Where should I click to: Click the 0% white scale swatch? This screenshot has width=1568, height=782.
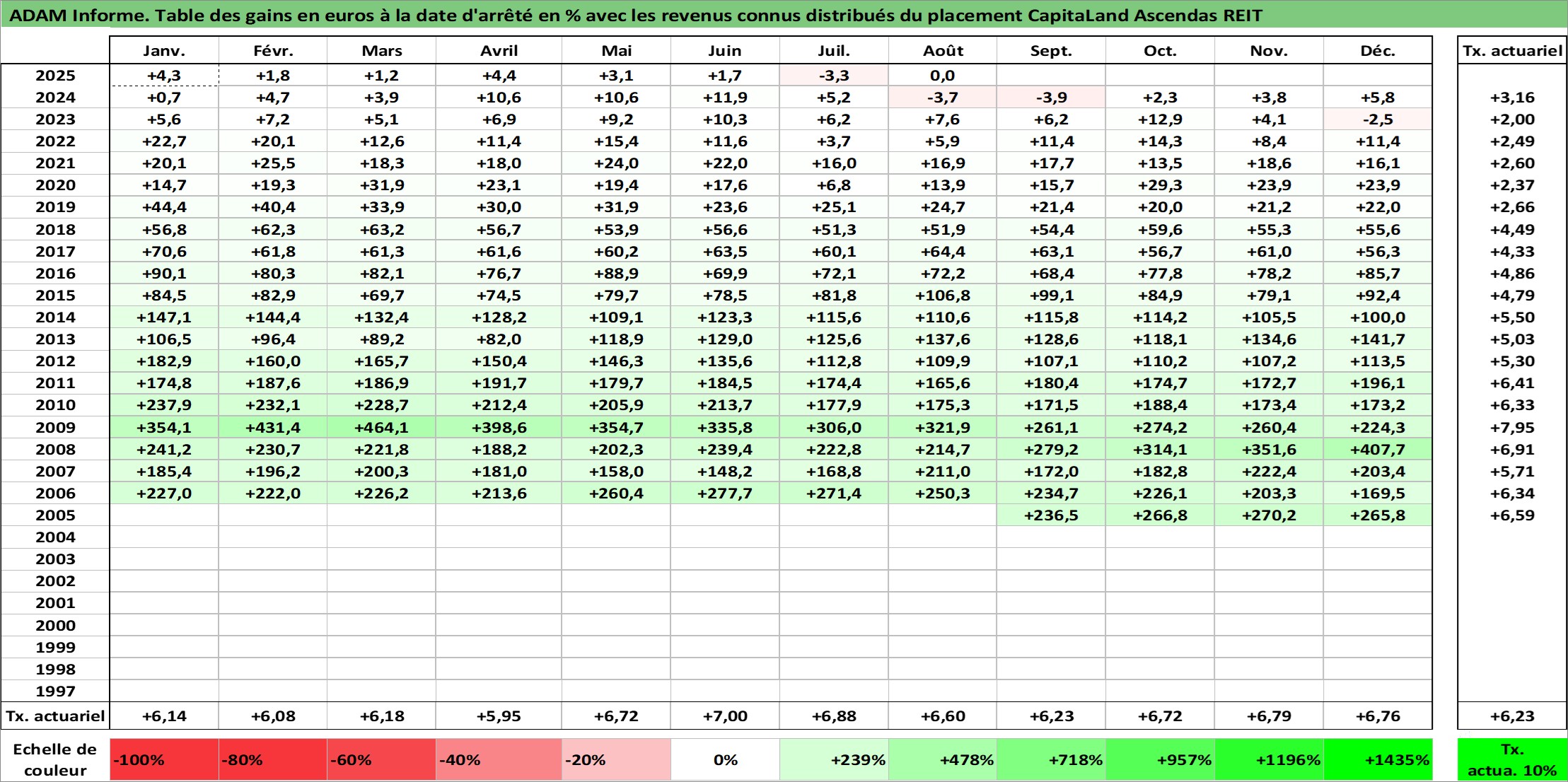tap(725, 759)
